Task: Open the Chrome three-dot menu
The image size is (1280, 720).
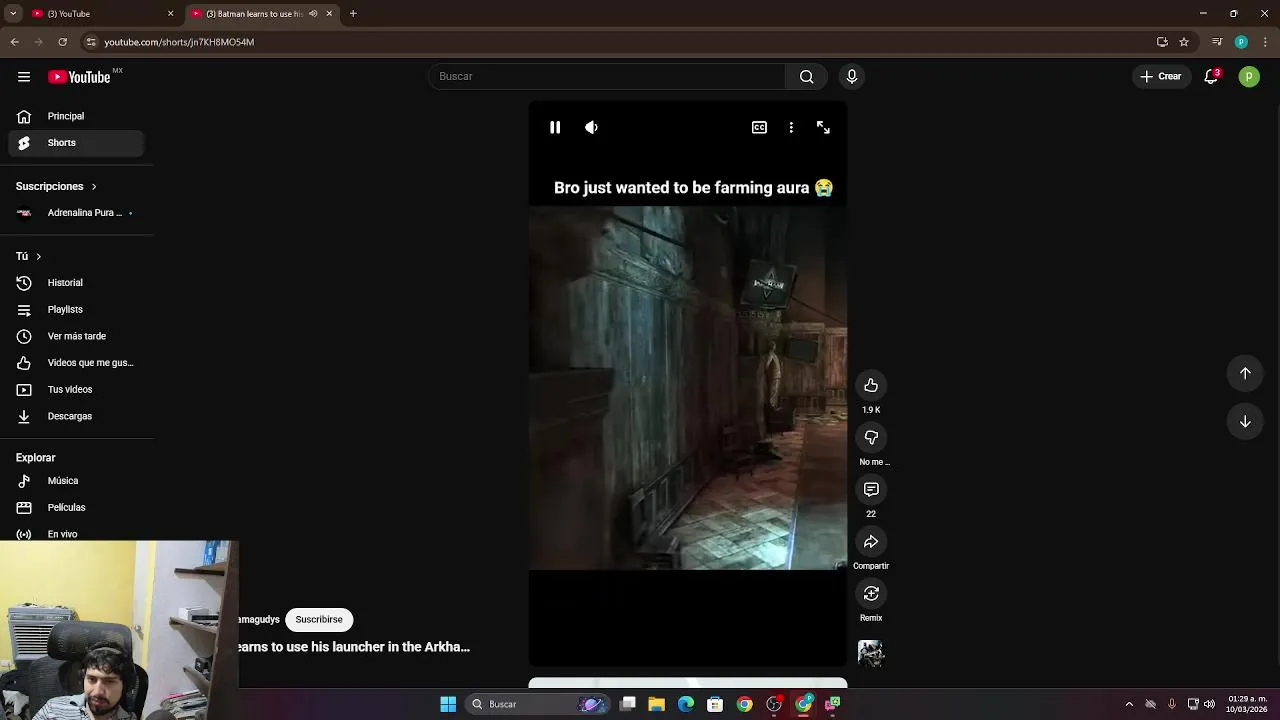Action: tap(1266, 42)
